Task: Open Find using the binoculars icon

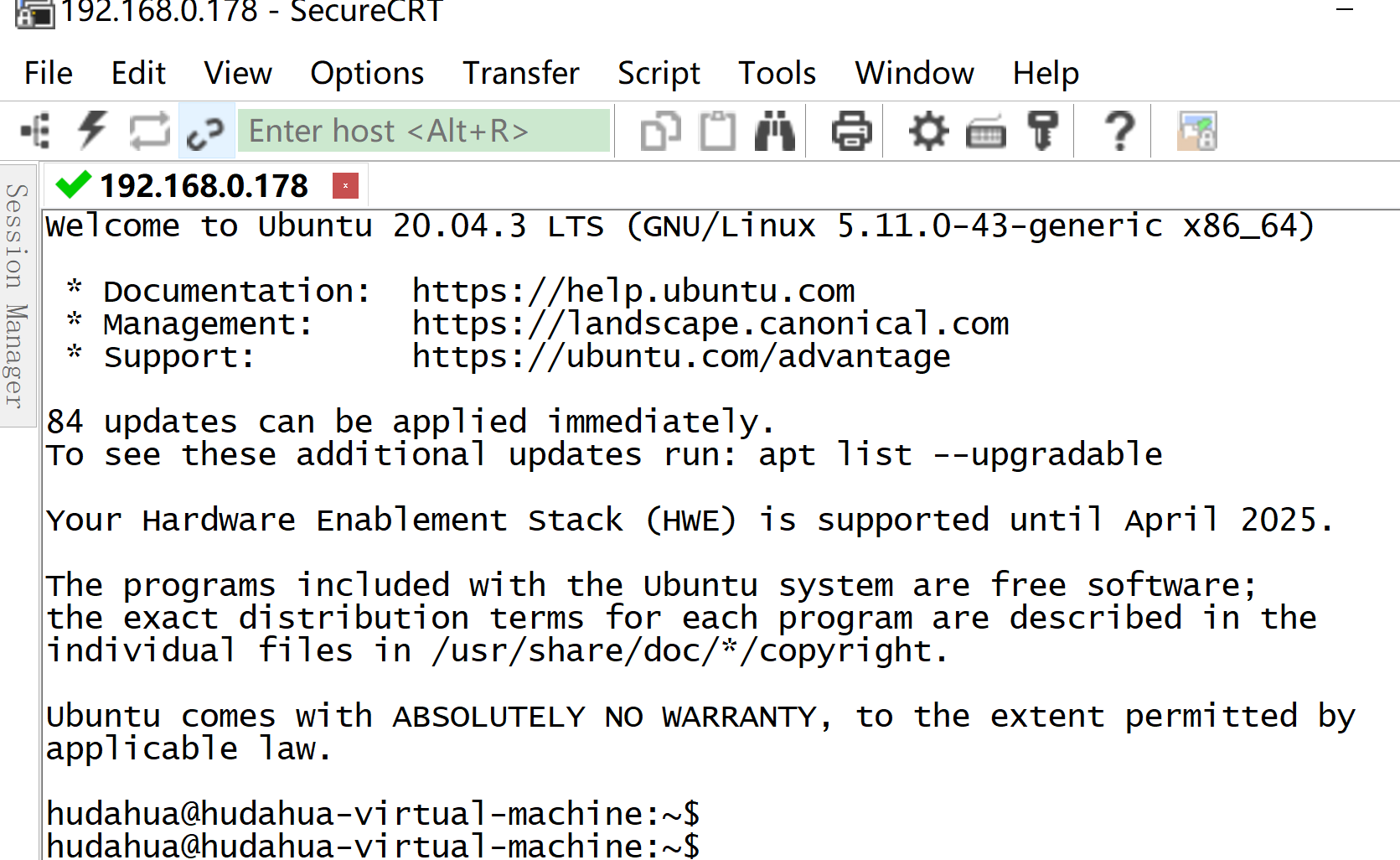Action: (774, 131)
